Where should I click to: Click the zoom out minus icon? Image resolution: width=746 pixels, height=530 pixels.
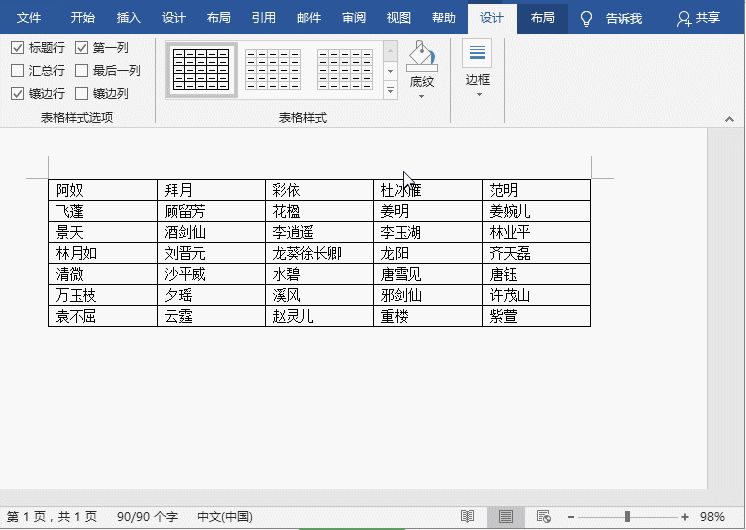point(571,517)
